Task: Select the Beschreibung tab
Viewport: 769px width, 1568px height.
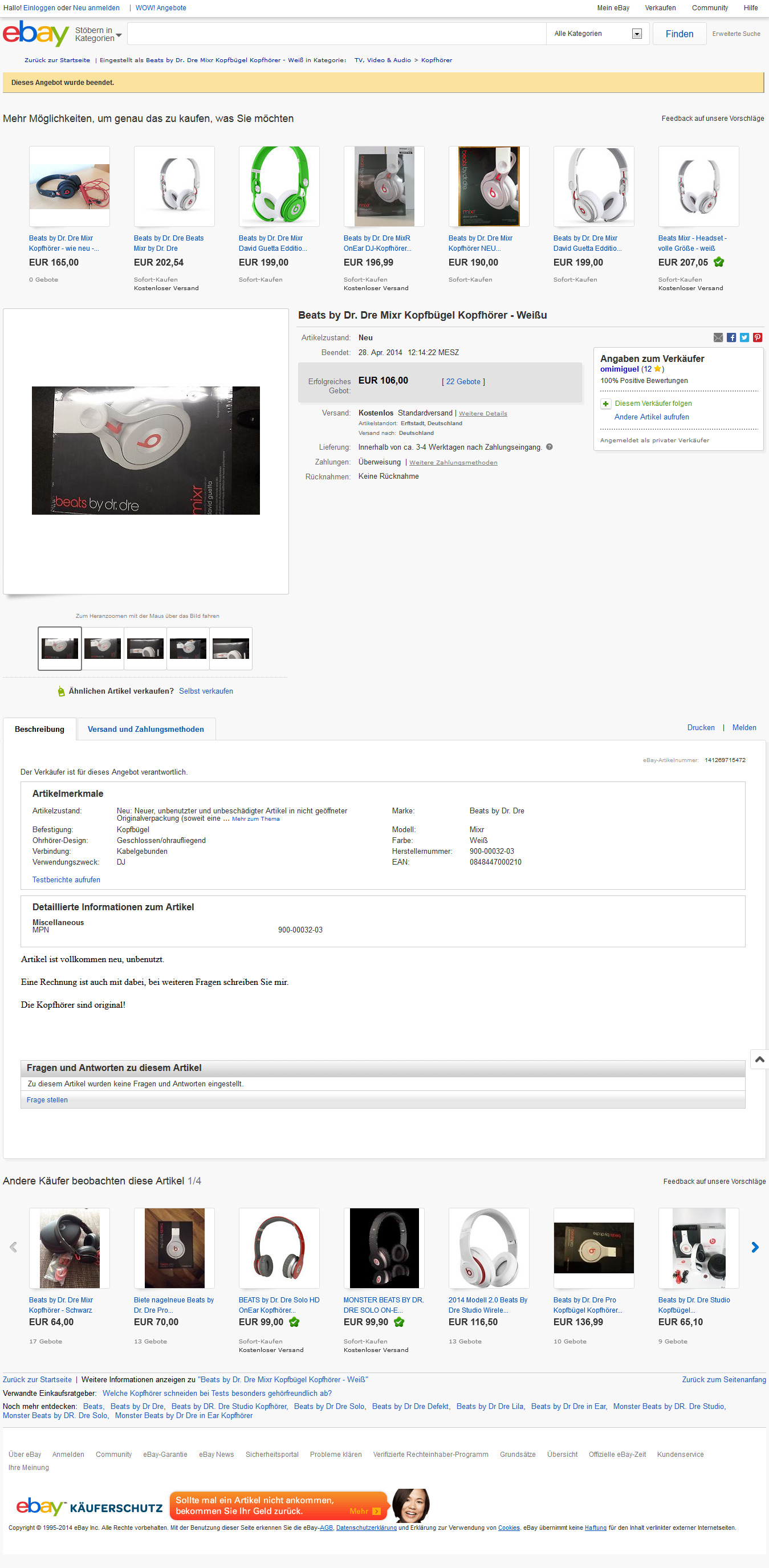Action: pos(39,729)
